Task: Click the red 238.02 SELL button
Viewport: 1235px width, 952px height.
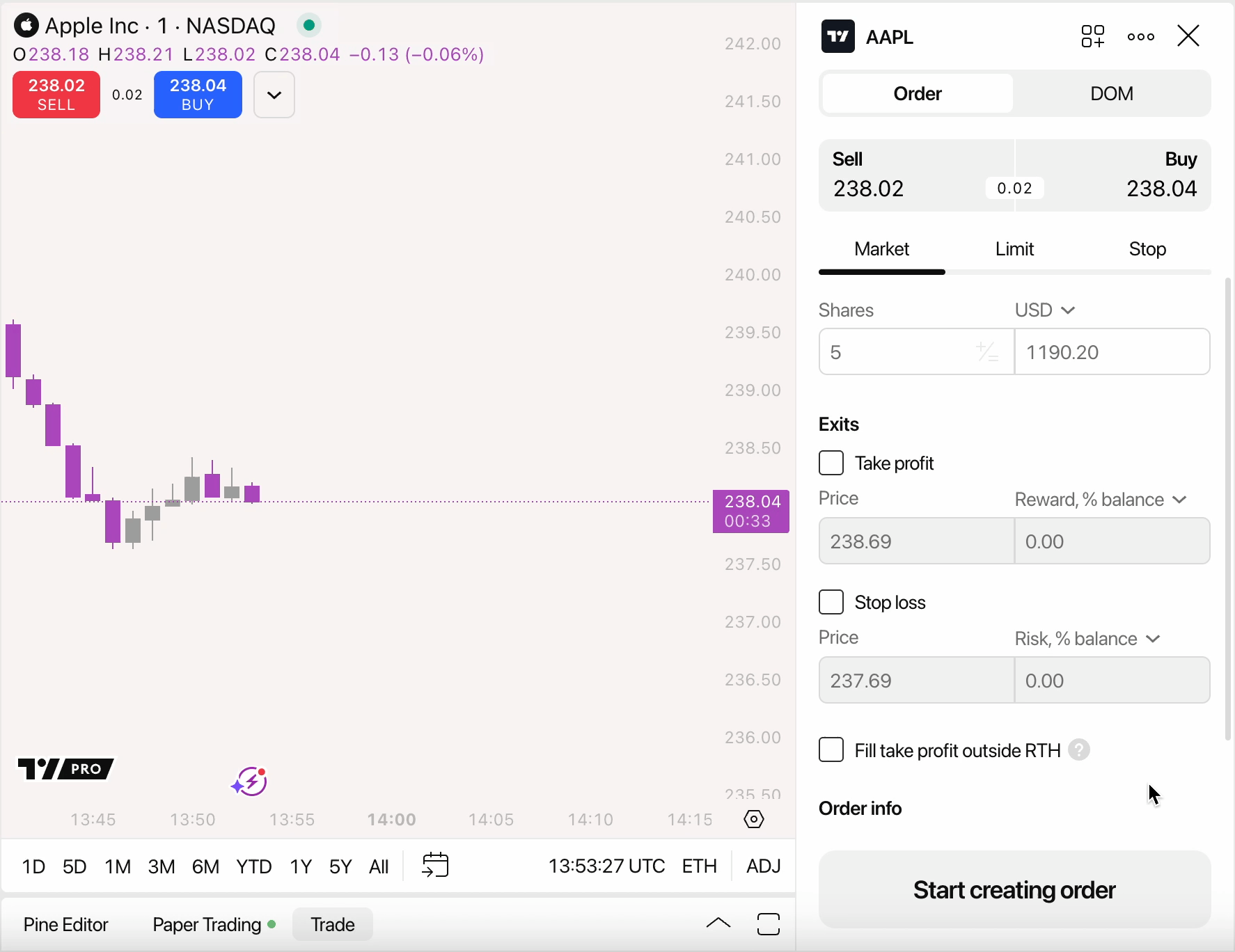Action: [56, 95]
